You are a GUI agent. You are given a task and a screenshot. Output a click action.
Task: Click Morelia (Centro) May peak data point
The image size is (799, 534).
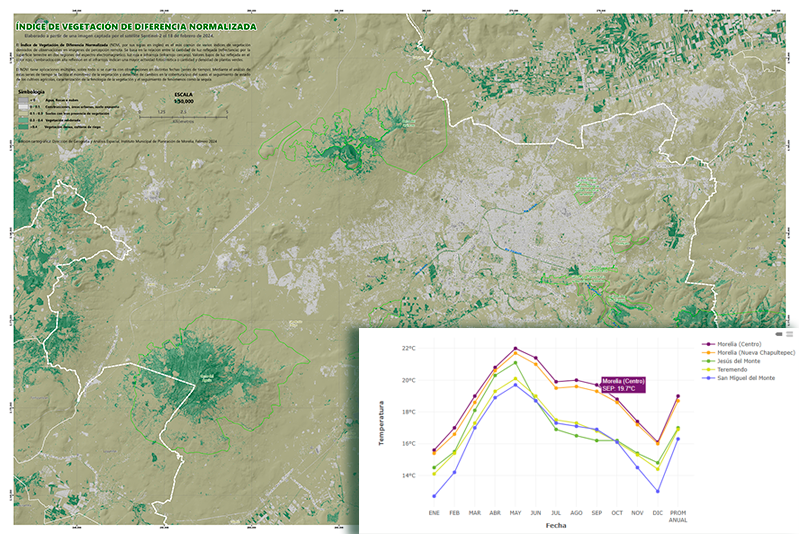point(515,348)
